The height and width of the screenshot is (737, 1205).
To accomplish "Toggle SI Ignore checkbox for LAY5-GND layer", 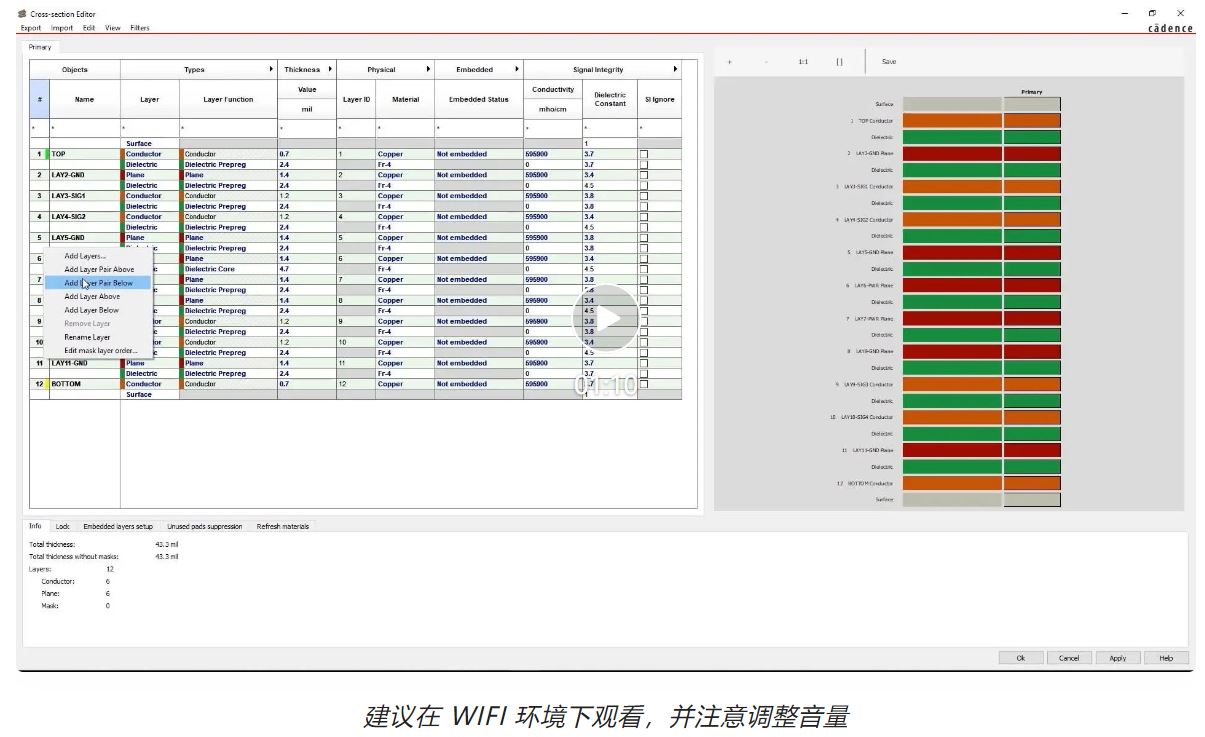I will pos(643,238).
